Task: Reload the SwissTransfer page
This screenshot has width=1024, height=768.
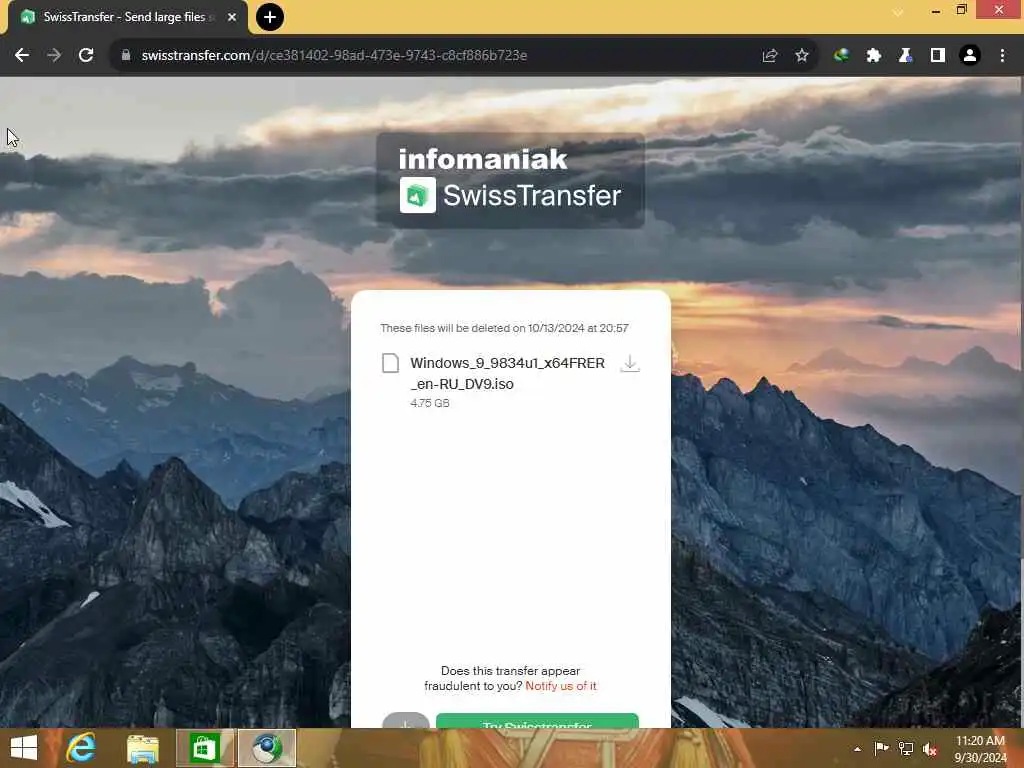Action: point(86,56)
